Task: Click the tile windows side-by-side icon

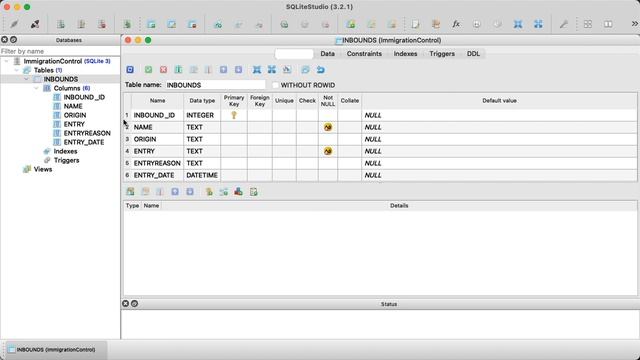Action: [608, 24]
